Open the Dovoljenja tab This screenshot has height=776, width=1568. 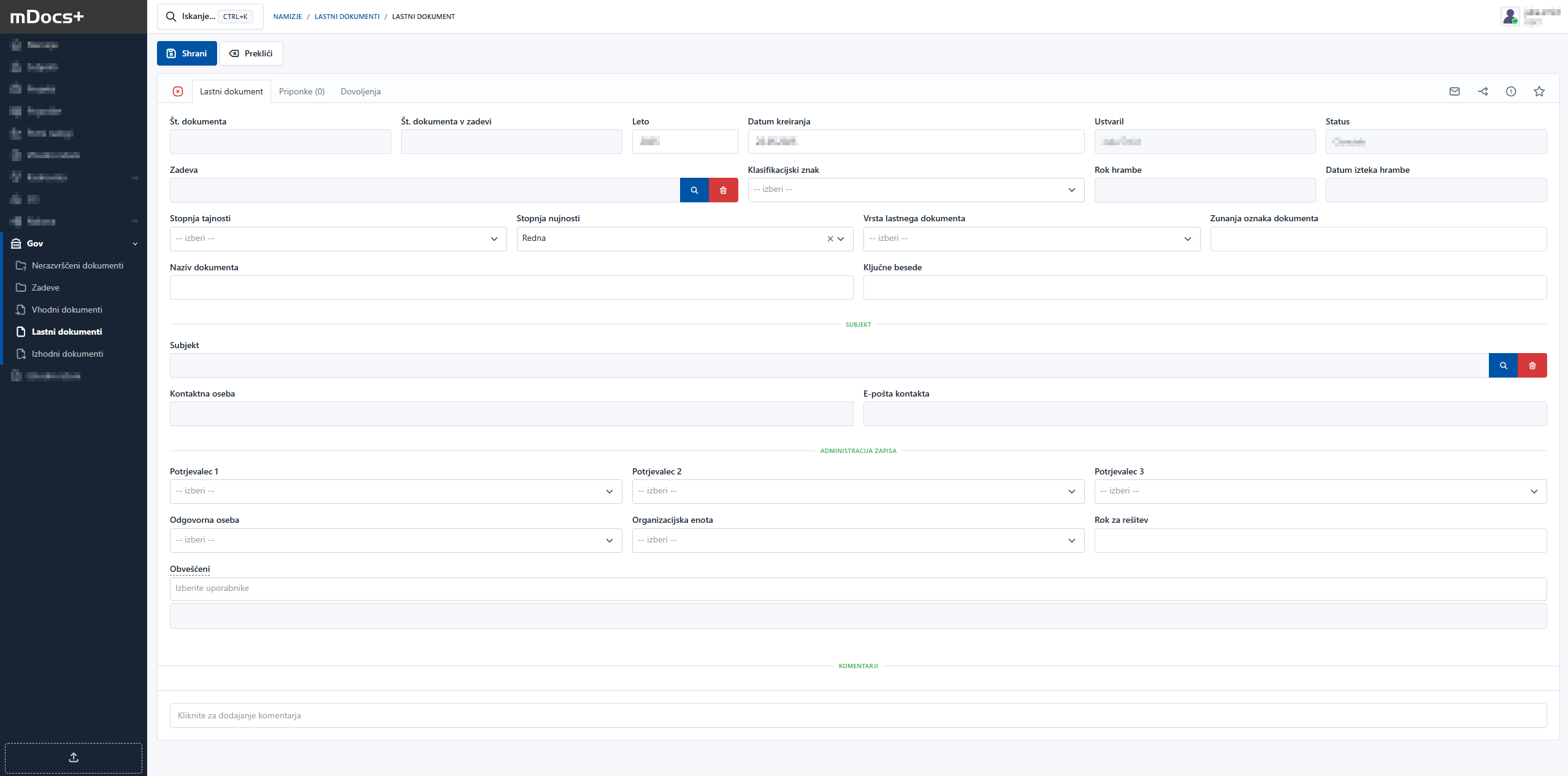[x=361, y=91]
